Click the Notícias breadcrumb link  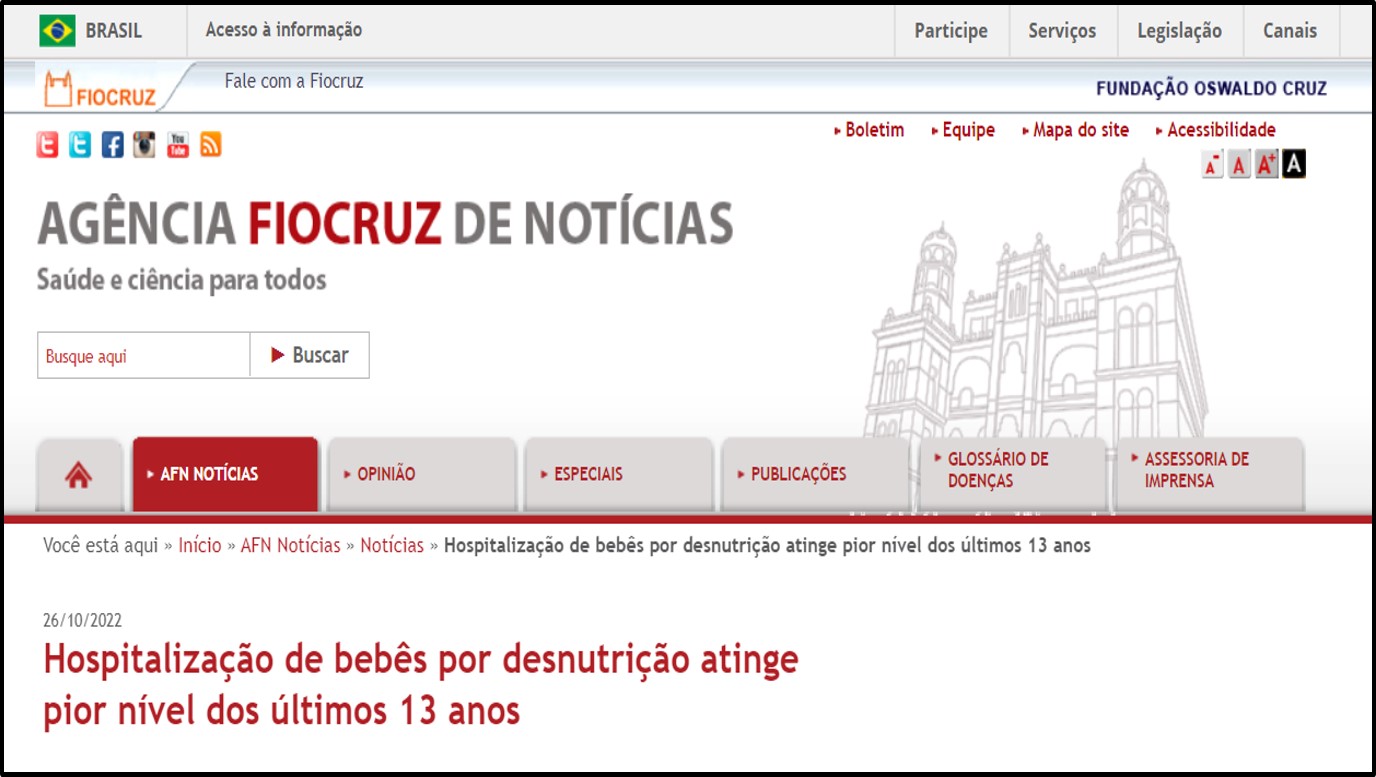(x=392, y=546)
